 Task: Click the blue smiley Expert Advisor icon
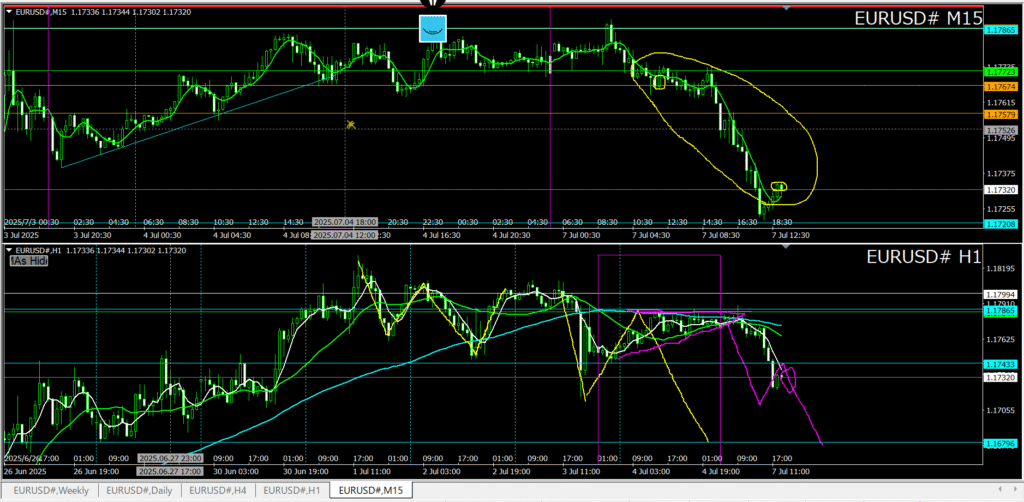click(432, 29)
